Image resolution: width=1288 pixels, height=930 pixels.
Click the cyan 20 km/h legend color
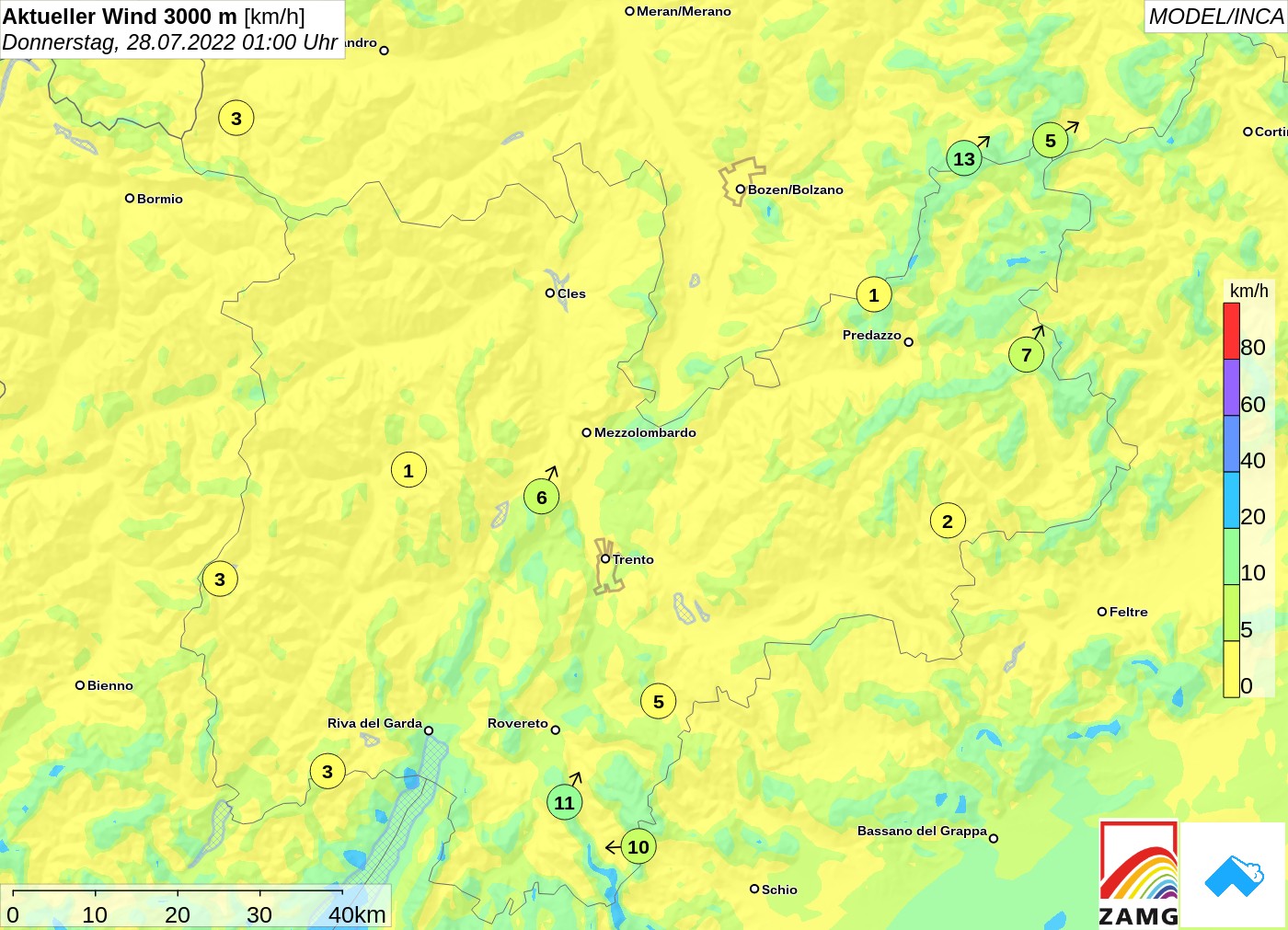[1231, 500]
